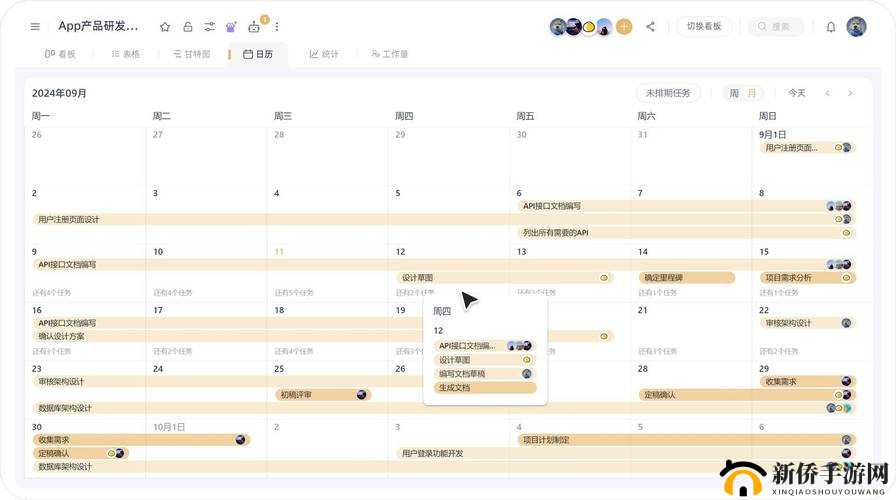Expand 还有2个任务 under the 22nd

point(779,351)
